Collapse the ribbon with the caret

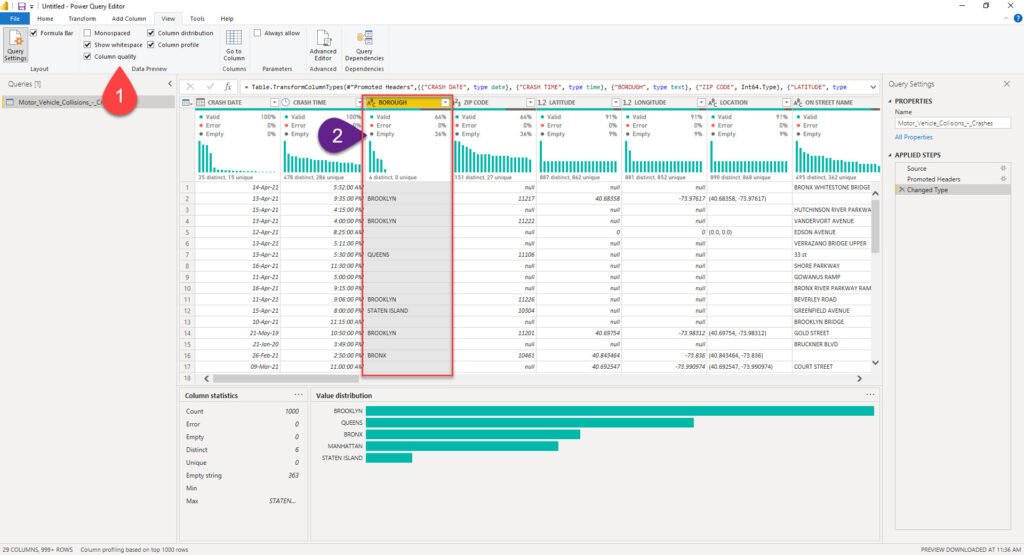point(1006,19)
